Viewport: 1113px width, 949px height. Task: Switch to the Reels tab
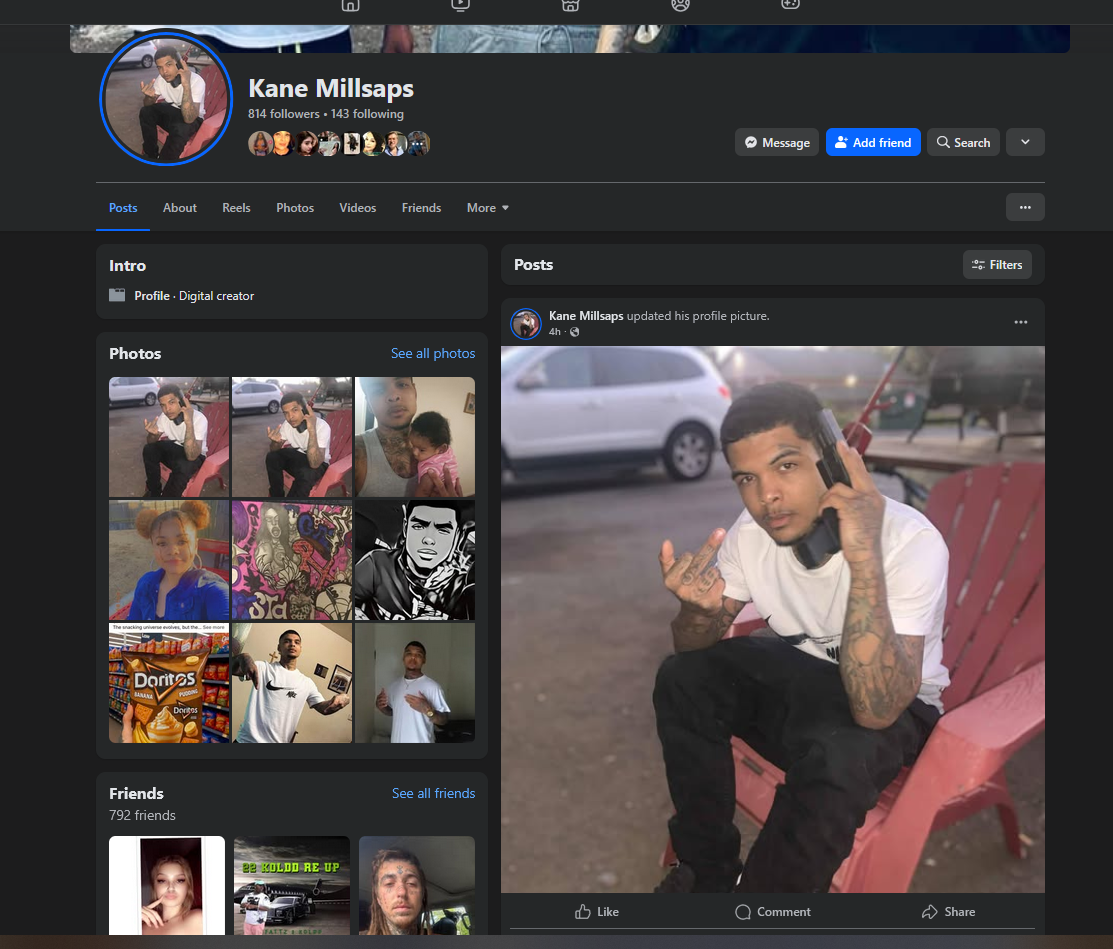coord(236,208)
